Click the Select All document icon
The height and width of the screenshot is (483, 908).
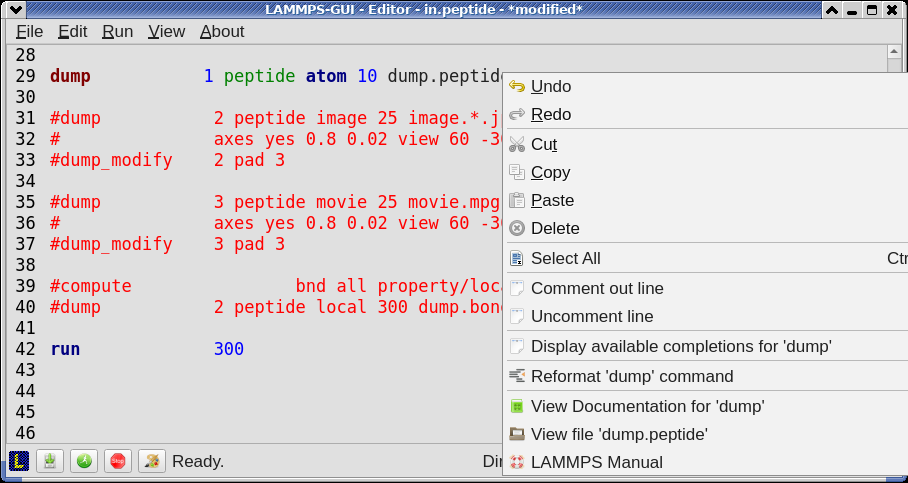click(517, 258)
